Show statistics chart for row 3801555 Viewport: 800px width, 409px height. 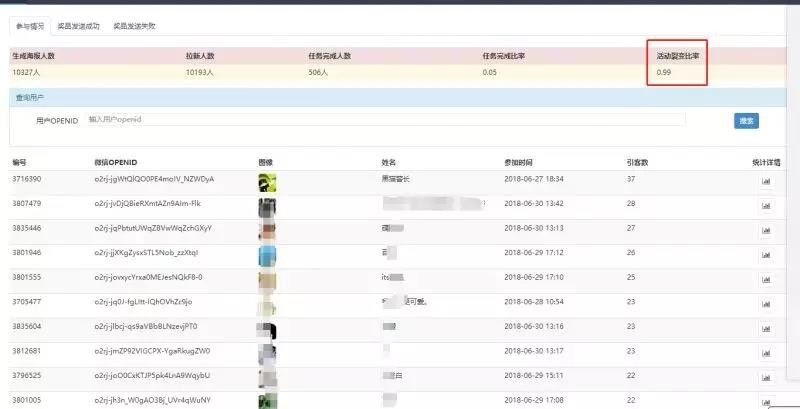pos(765,279)
